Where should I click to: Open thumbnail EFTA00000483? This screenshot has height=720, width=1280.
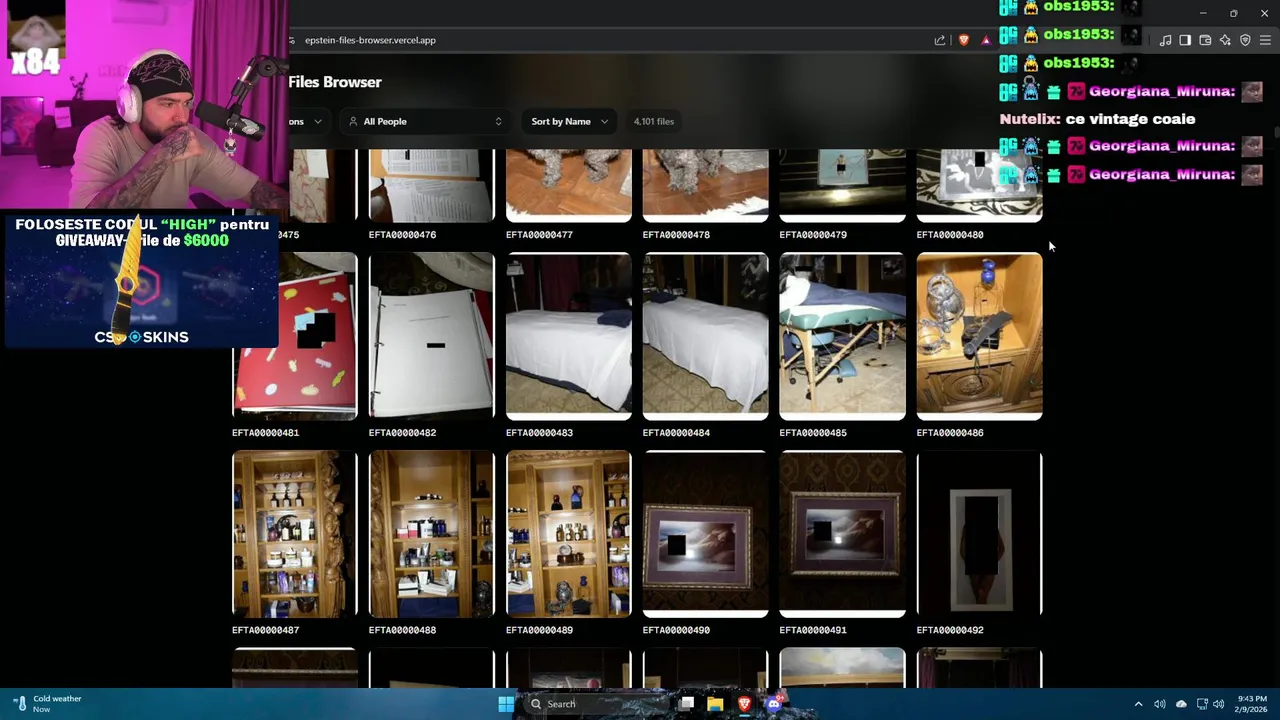(x=568, y=336)
